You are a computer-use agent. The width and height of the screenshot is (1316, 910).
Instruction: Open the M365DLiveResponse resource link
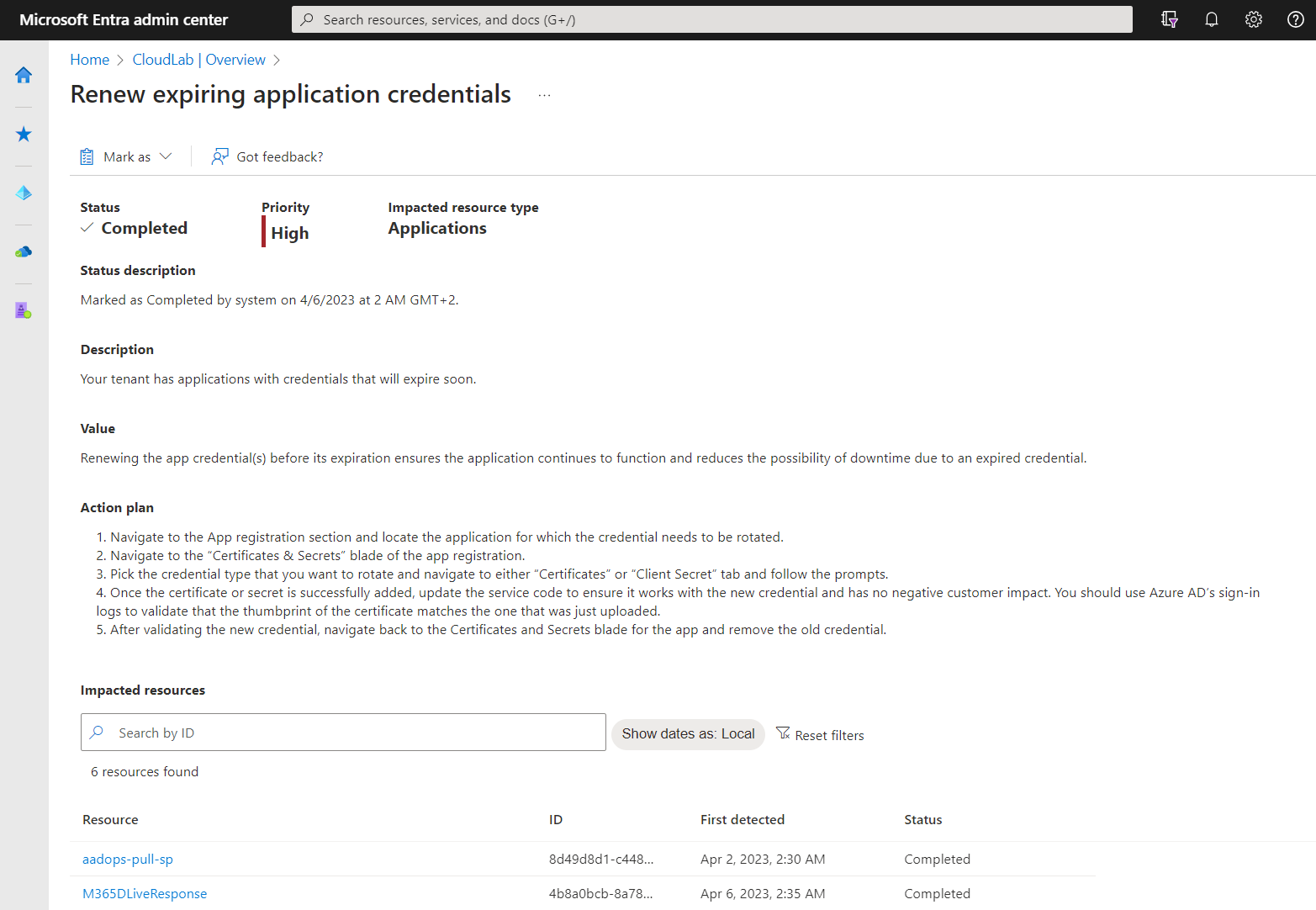pyautogui.click(x=145, y=894)
